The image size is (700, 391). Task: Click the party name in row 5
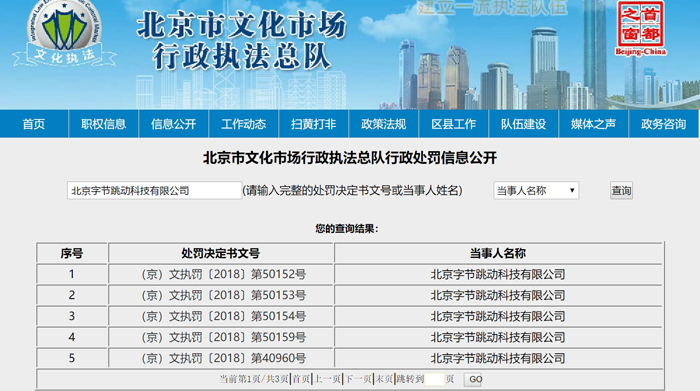tap(498, 358)
